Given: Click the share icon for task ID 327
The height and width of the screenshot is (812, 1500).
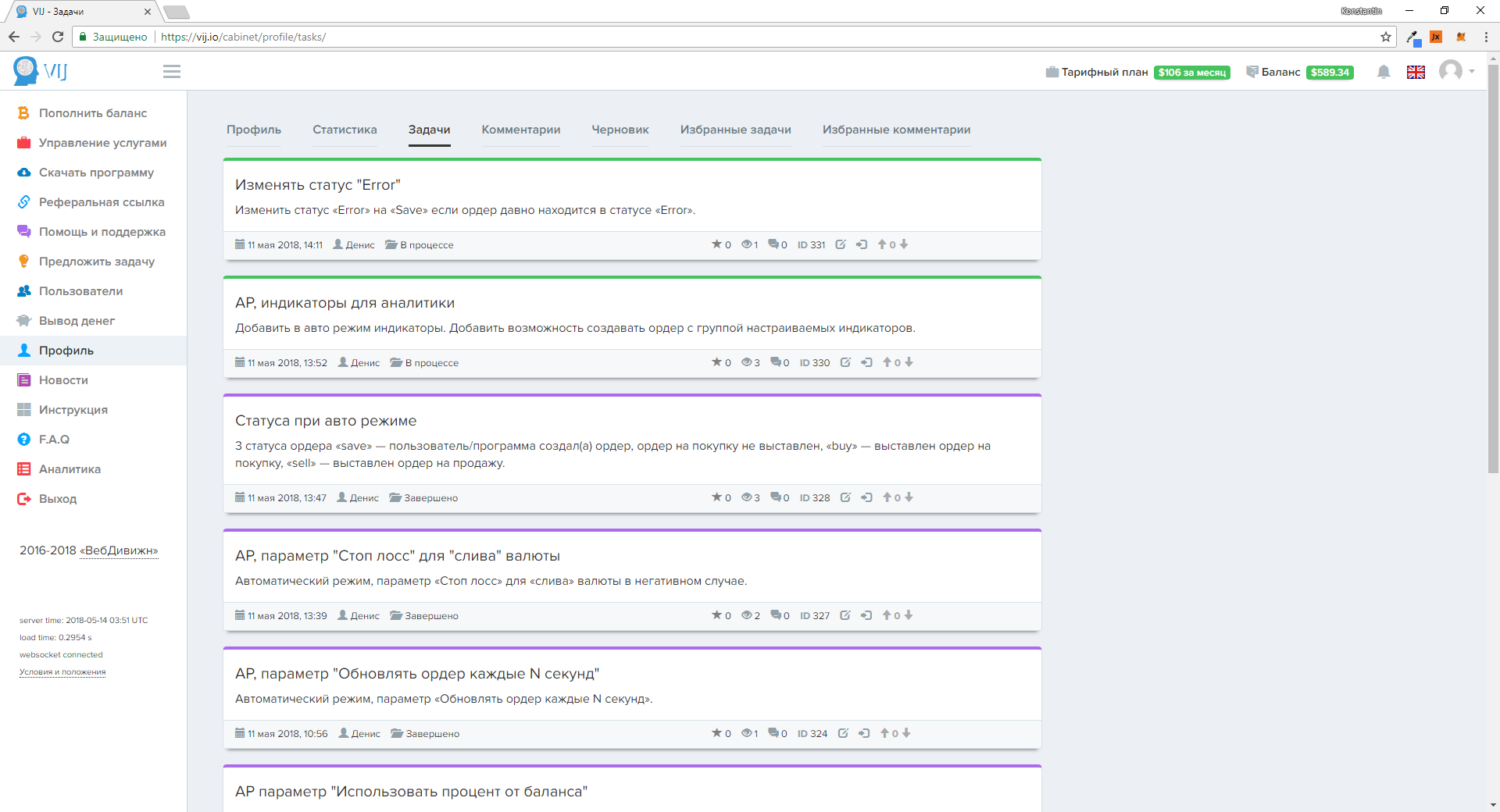Looking at the screenshot, I should (x=866, y=615).
